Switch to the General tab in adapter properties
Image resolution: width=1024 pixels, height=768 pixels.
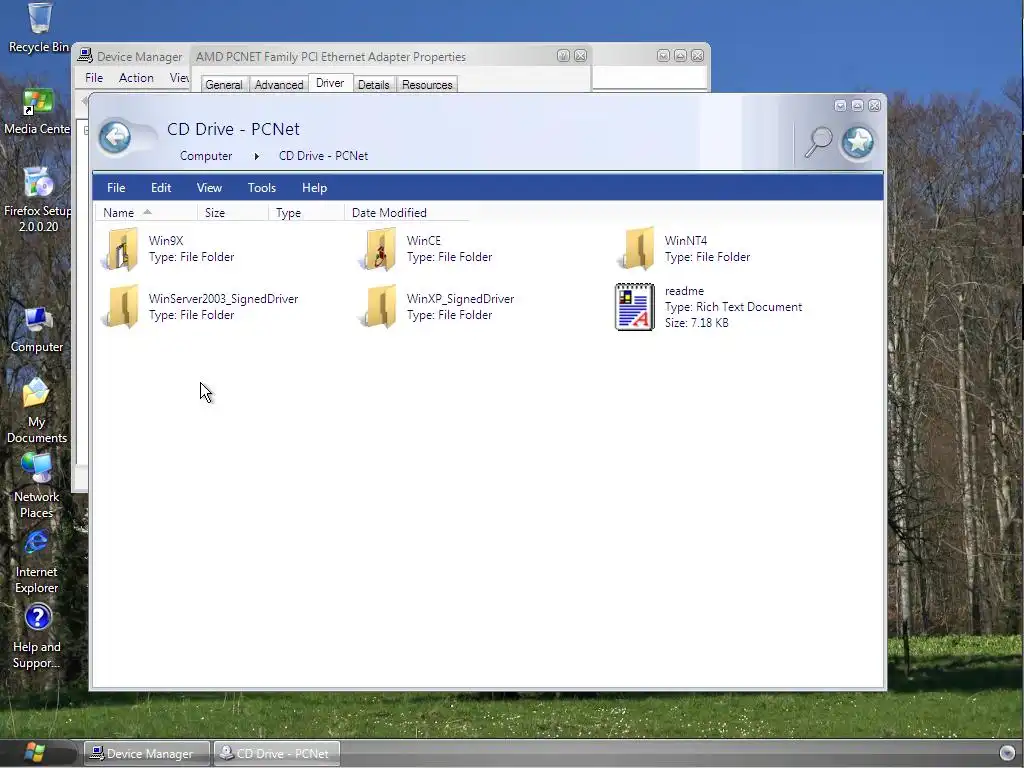pos(223,85)
